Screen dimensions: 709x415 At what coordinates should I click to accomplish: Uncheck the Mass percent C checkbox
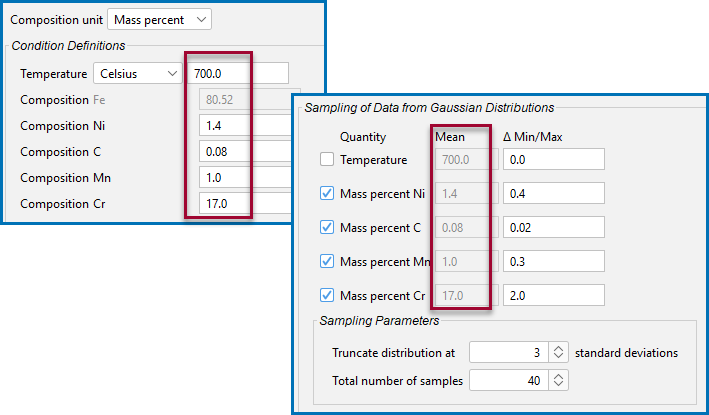pyautogui.click(x=327, y=227)
